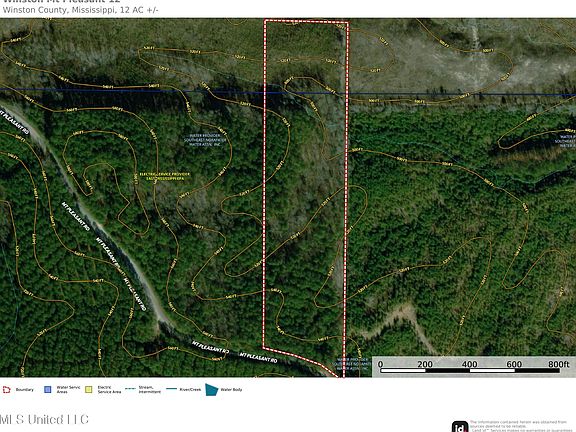Click the yellow Electric Service Area legend square
This screenshot has height=432, width=576.
tap(89, 389)
